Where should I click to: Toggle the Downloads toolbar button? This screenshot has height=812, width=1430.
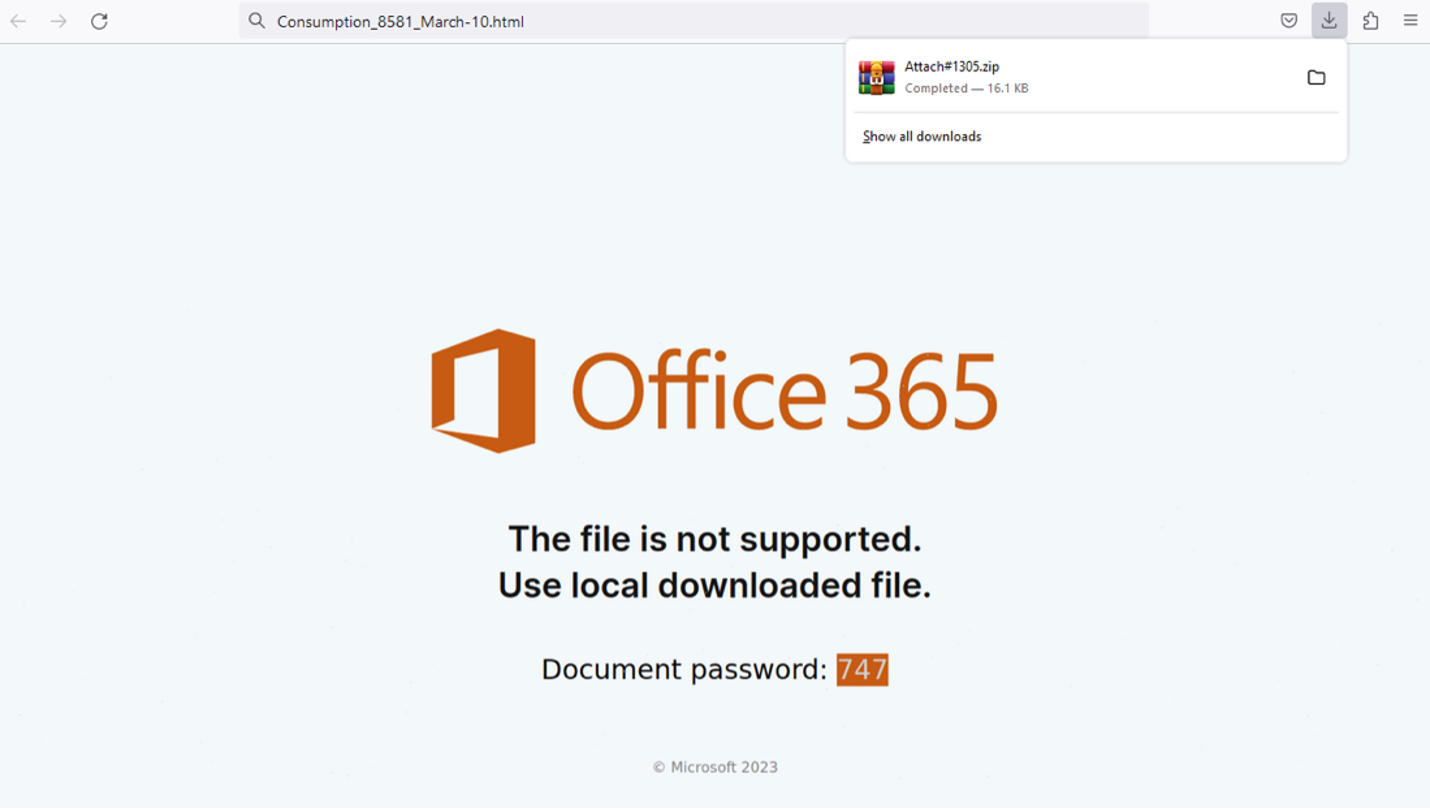(x=1329, y=21)
